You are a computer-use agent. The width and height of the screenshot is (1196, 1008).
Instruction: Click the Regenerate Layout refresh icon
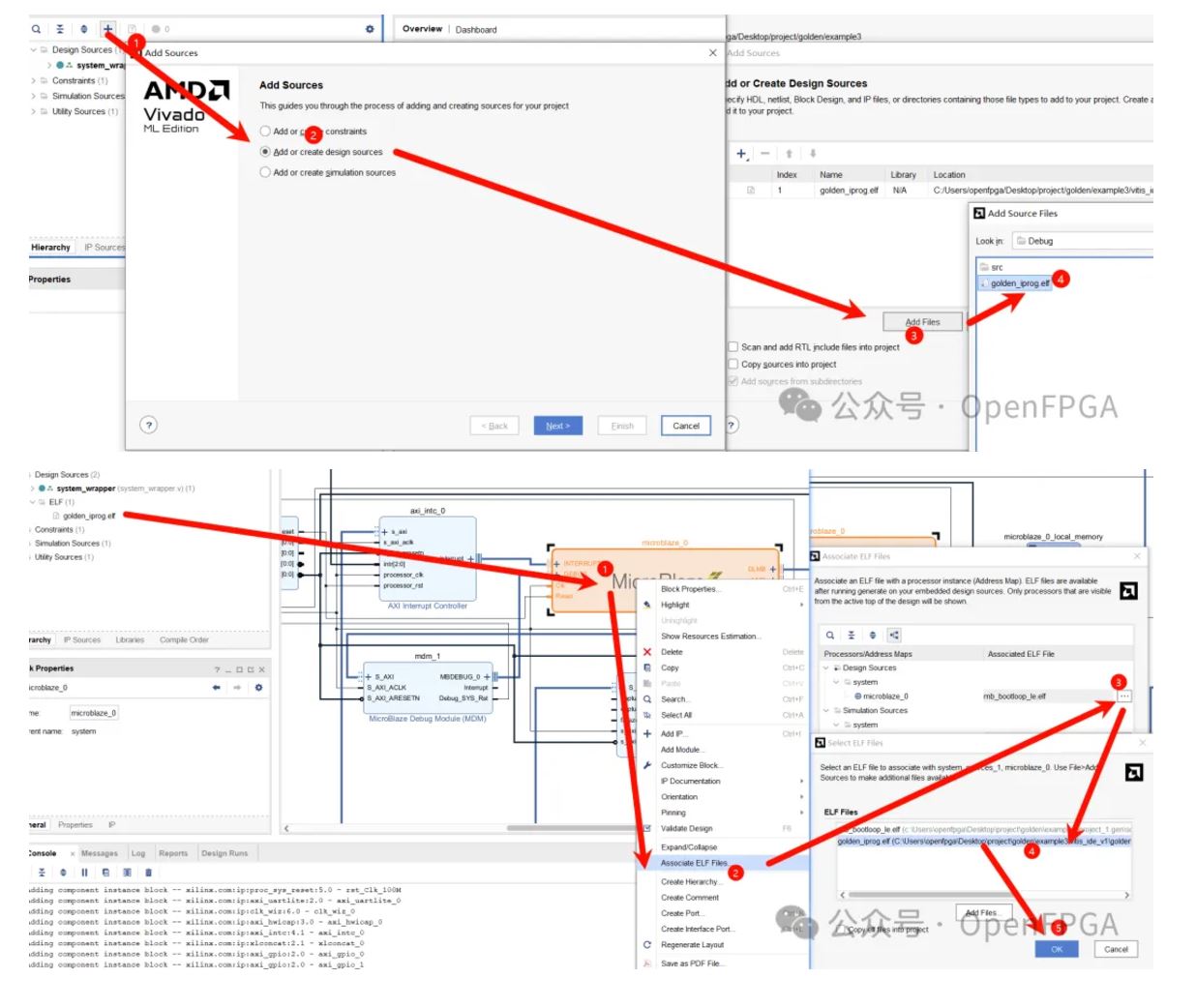pos(647,944)
